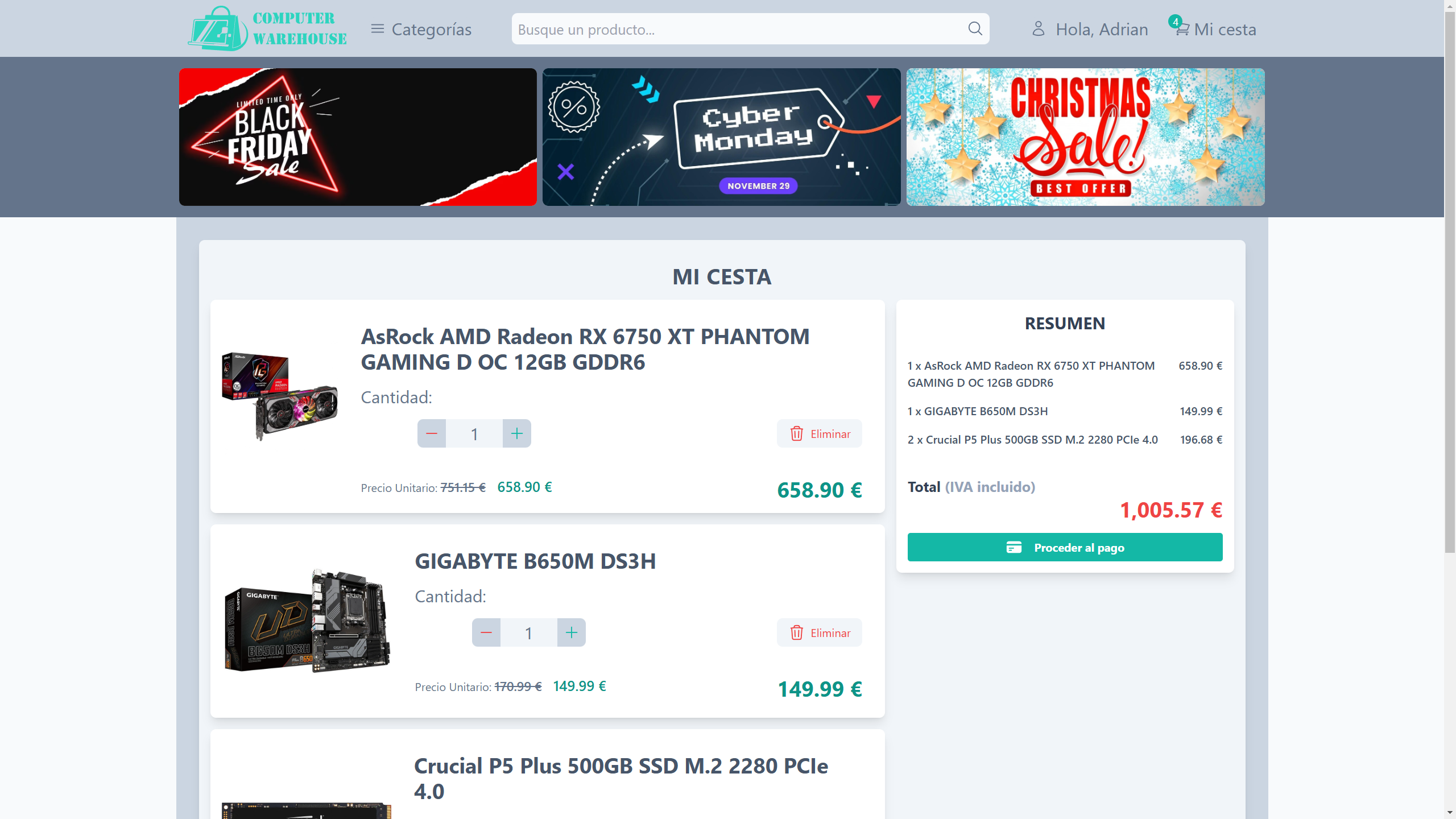Click the RESUMEN heading
1456x819 pixels.
coord(1065,324)
